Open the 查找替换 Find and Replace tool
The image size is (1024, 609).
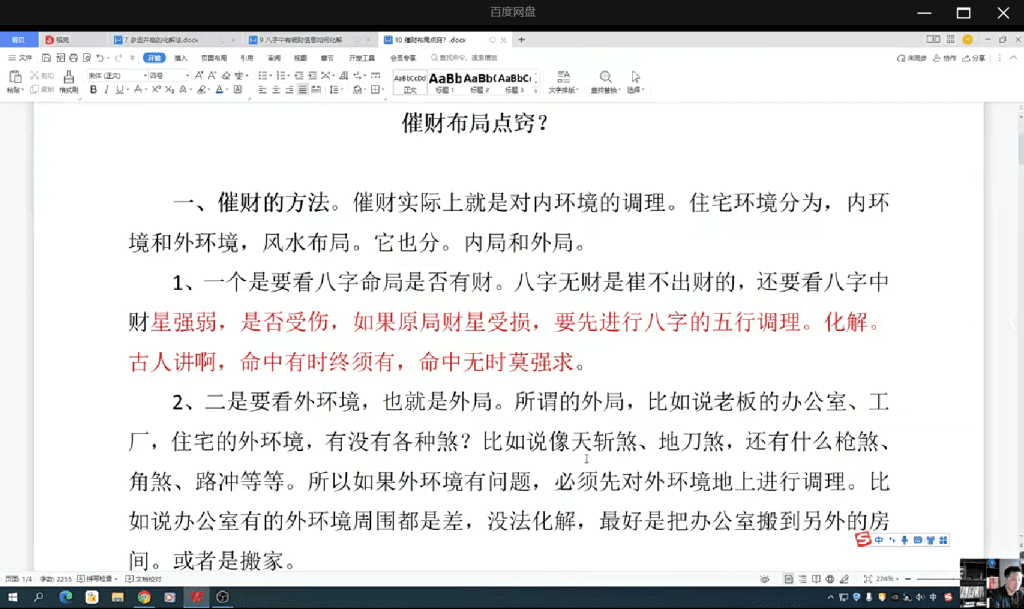605,81
